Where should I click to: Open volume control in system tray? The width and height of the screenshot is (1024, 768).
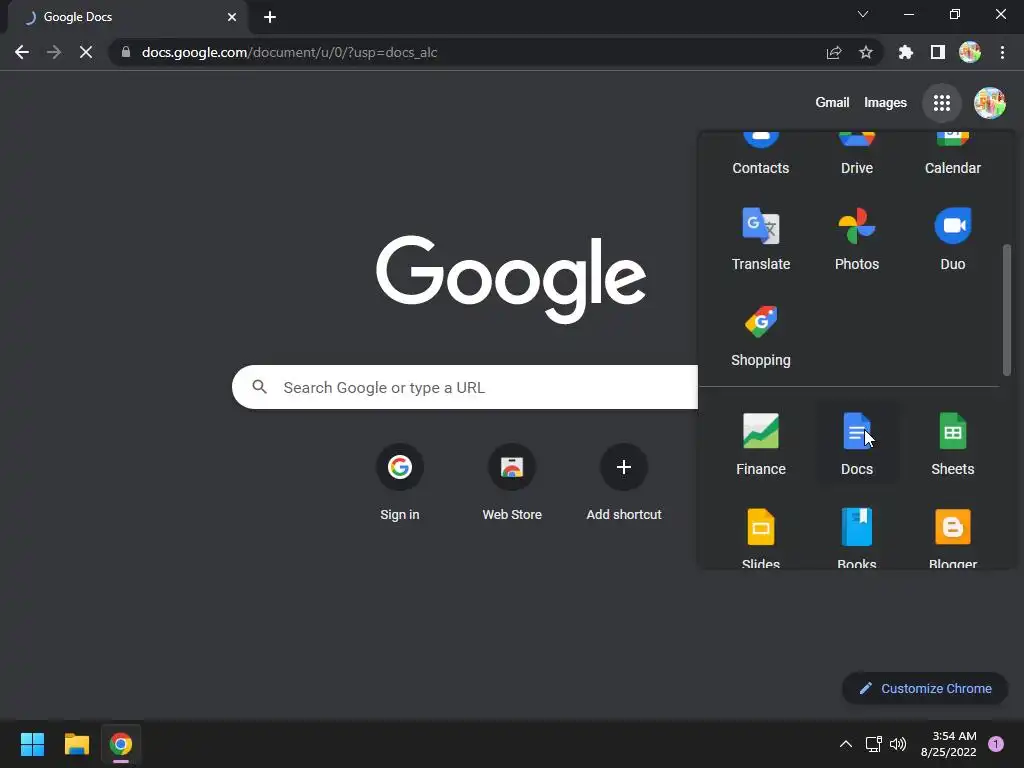pos(898,744)
